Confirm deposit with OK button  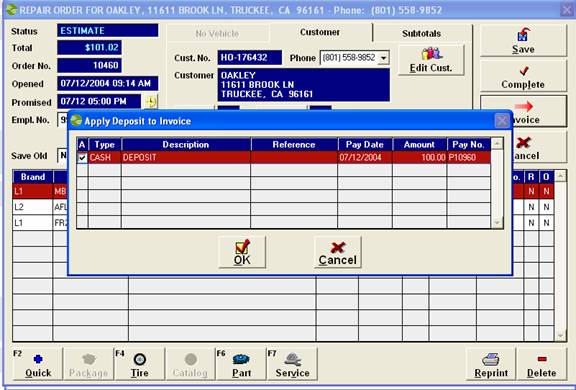242,252
